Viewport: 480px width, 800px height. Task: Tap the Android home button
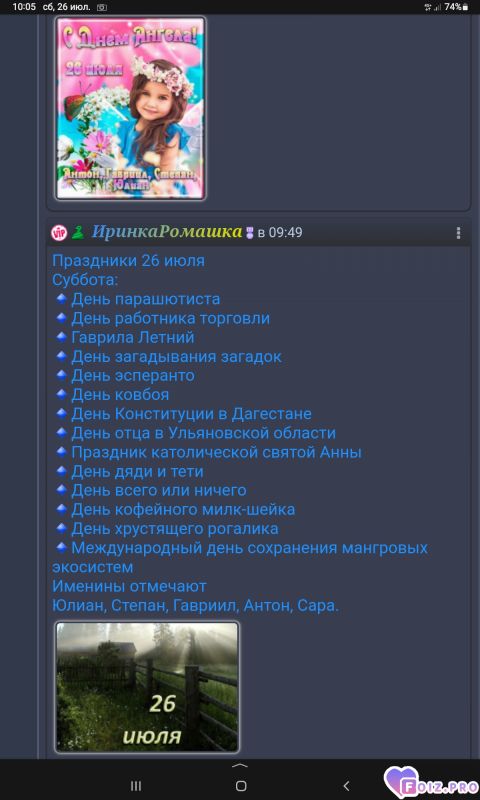241,786
